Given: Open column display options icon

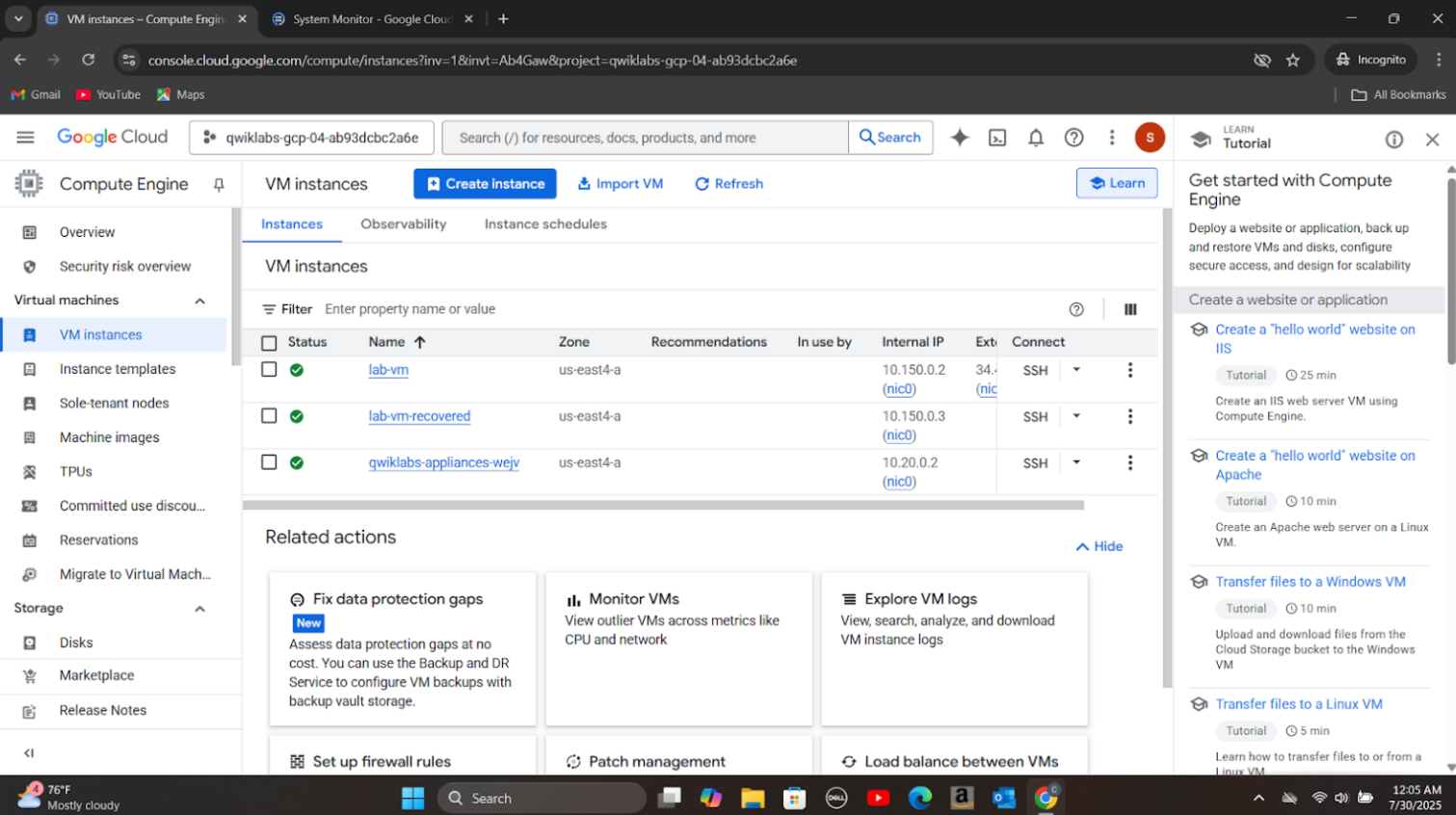Looking at the screenshot, I should (1130, 309).
